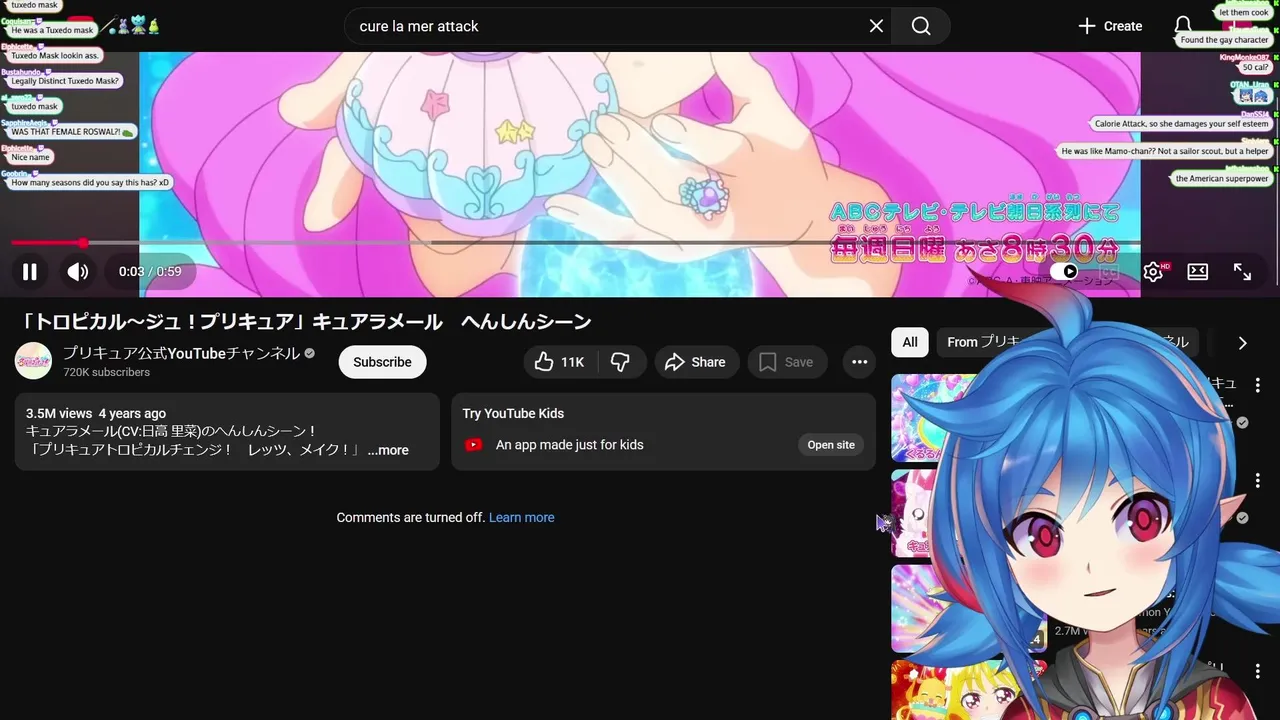Clear the search box text
The width and height of the screenshot is (1280, 720).
coord(876,26)
